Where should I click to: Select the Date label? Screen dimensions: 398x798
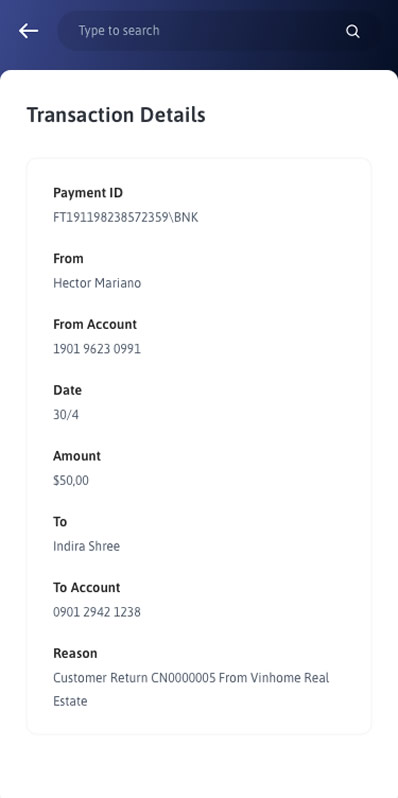point(67,390)
